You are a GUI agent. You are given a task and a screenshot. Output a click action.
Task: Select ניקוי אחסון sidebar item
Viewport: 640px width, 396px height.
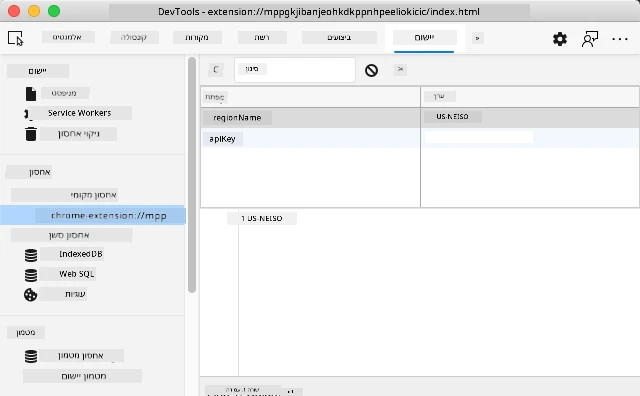tap(78, 134)
